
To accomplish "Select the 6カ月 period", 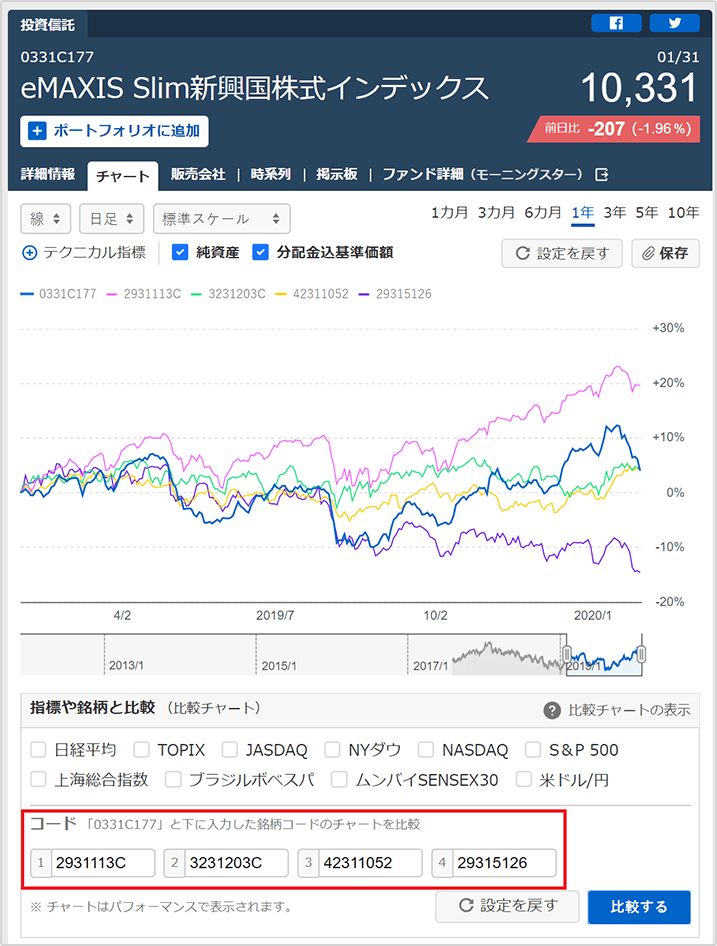I will [x=543, y=212].
